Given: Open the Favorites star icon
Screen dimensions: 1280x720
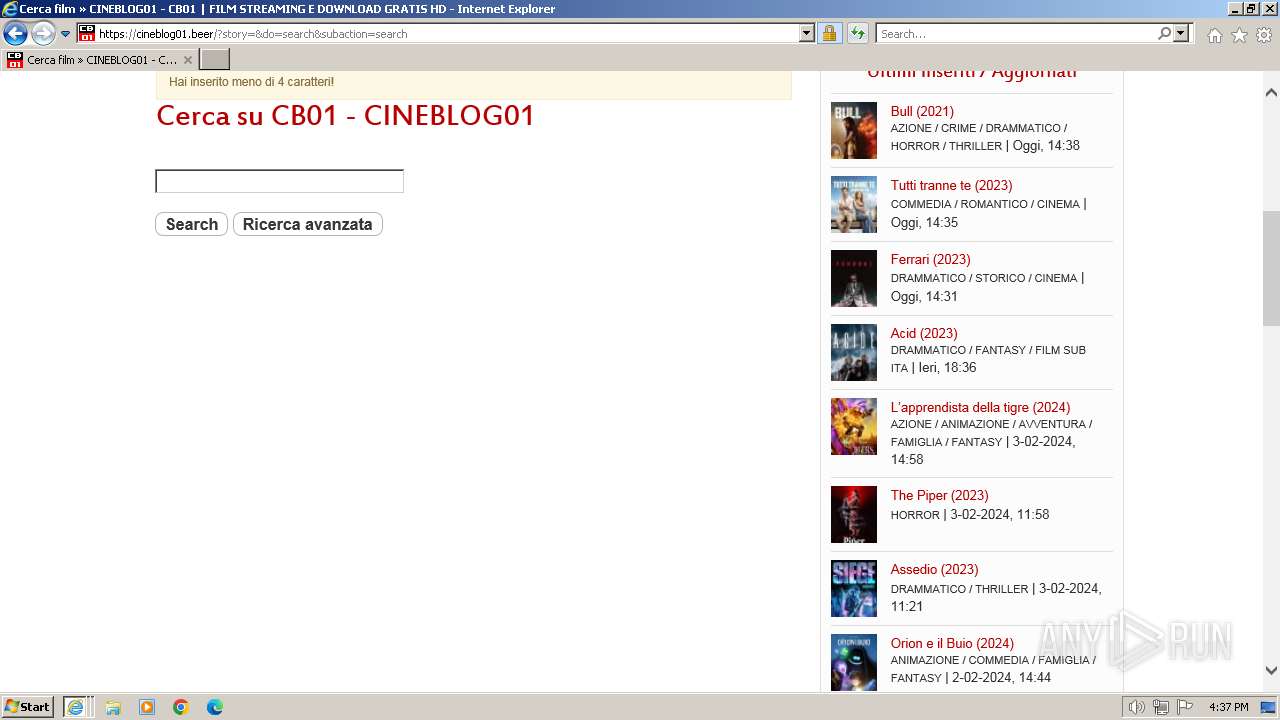Looking at the screenshot, I should (1239, 35).
